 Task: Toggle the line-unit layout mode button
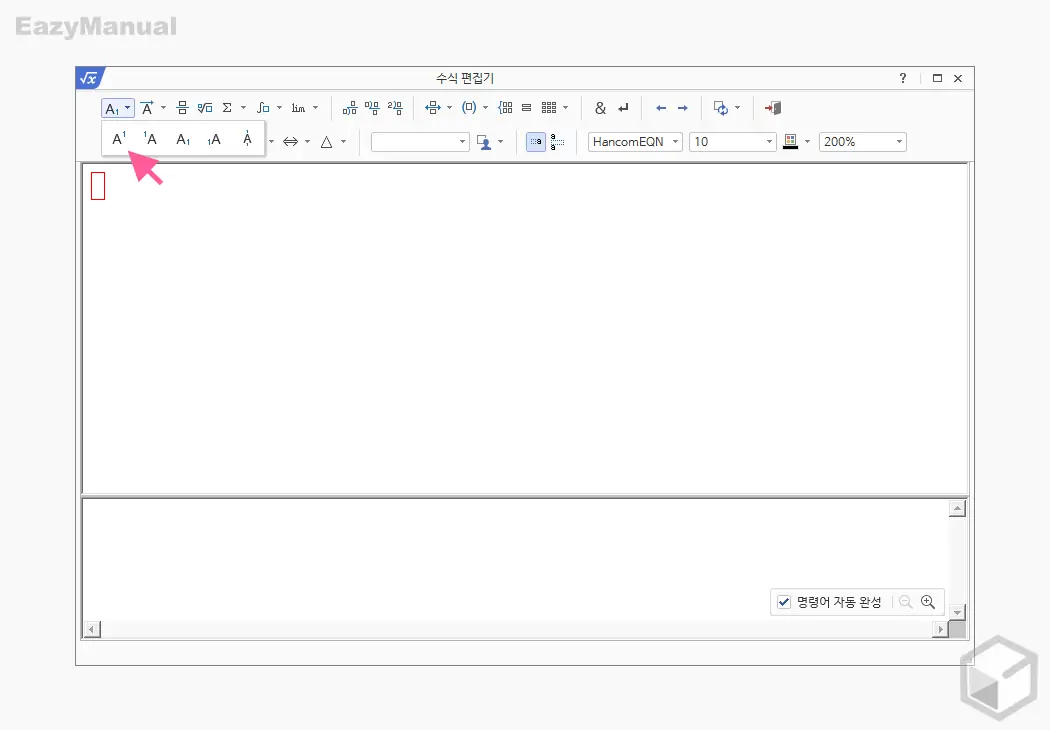click(x=557, y=142)
